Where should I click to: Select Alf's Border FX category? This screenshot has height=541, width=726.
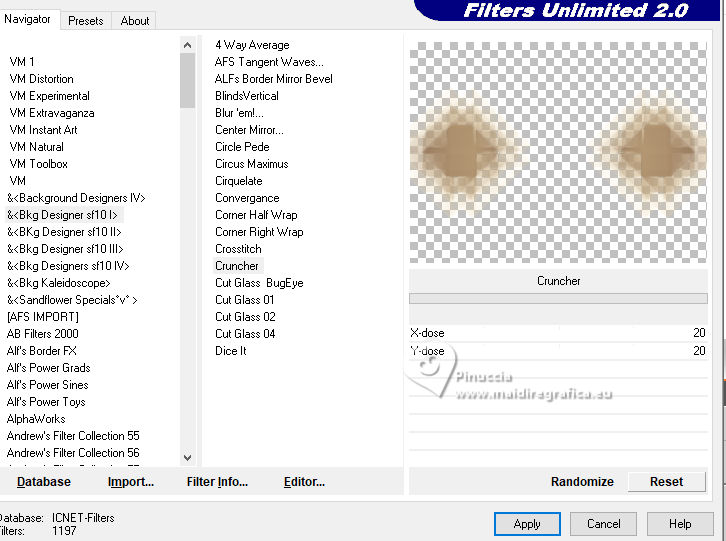[x=42, y=351]
